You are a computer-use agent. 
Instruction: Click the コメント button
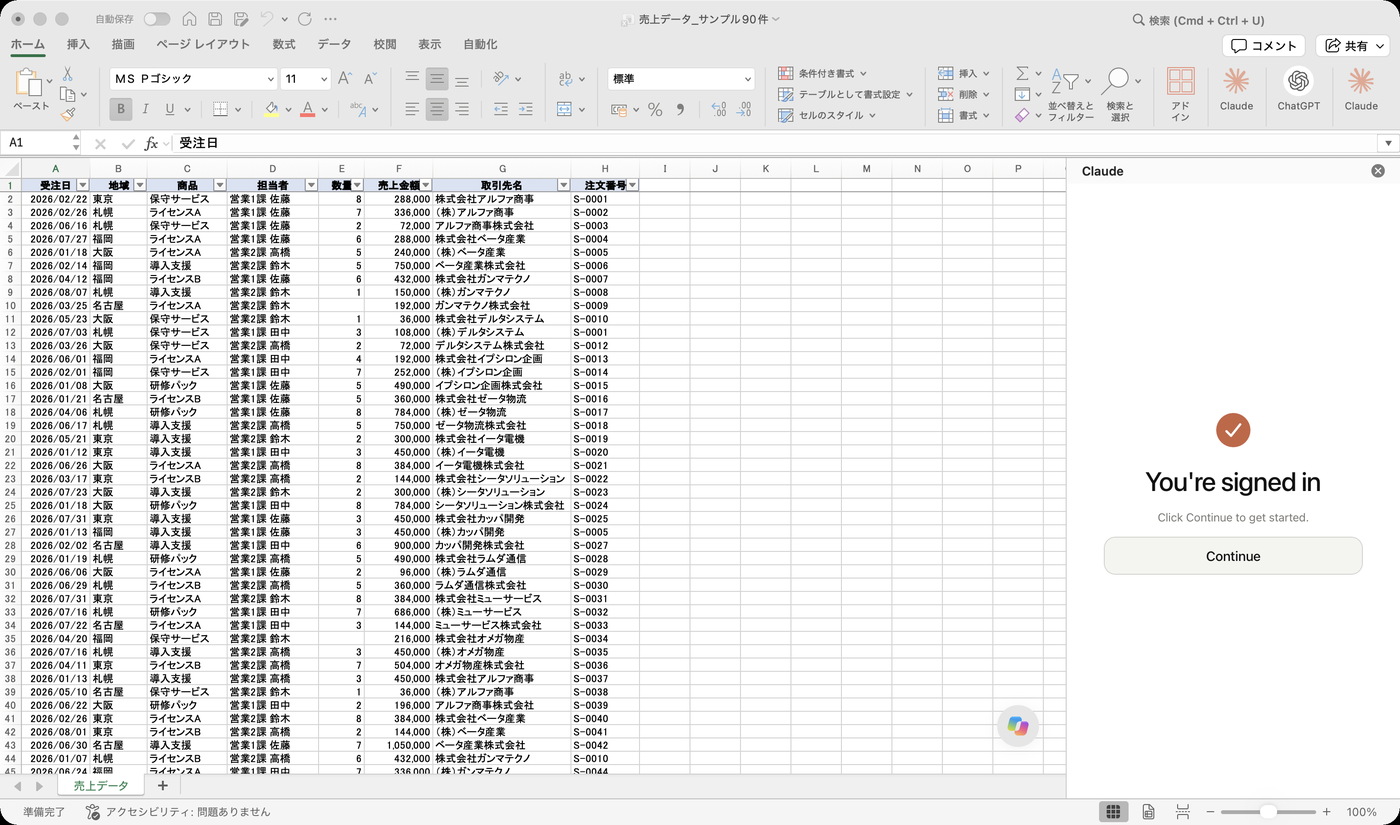1264,45
